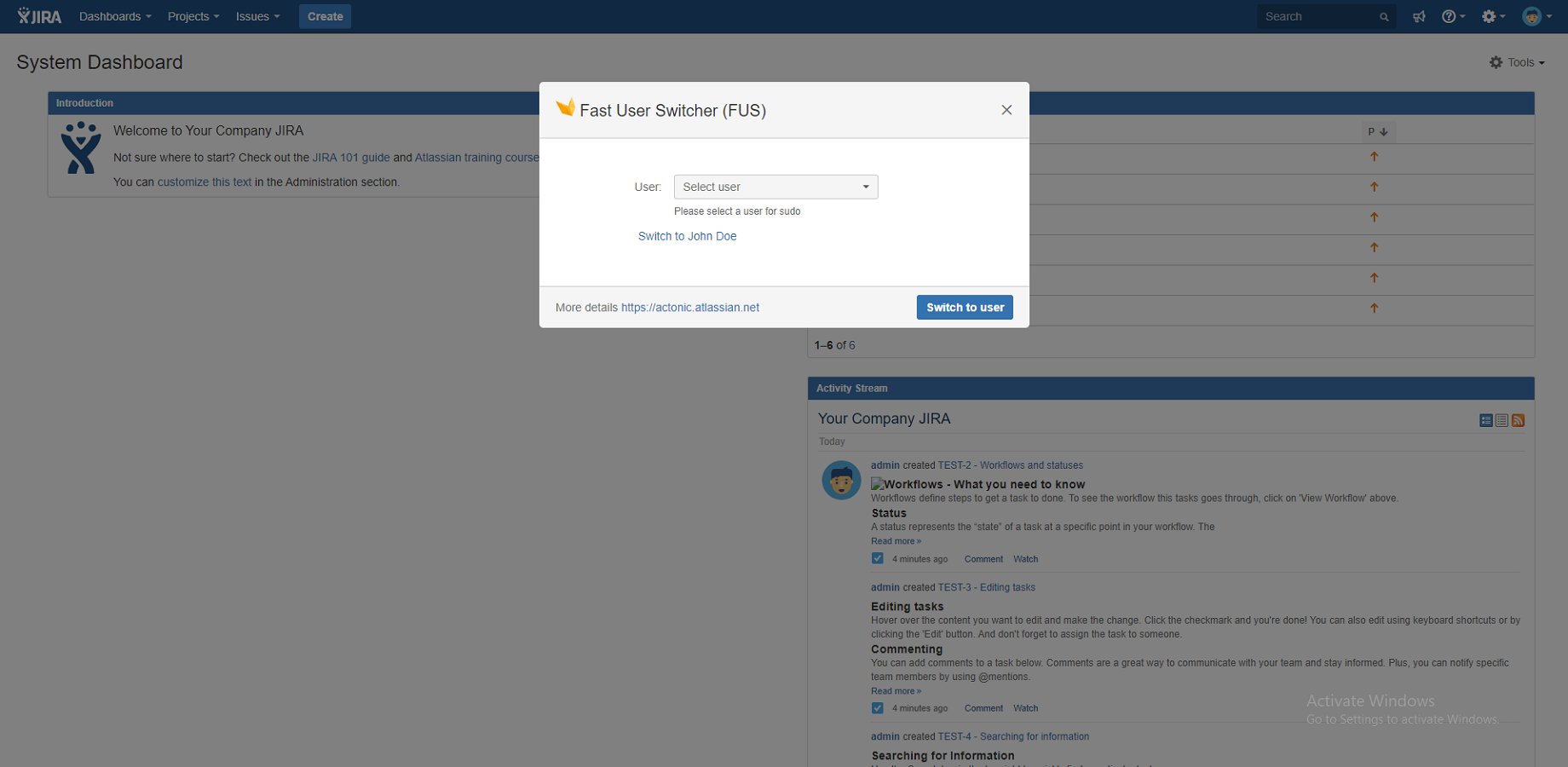The image size is (1568, 767).
Task: Click Read more under the TEST-2 entry
Action: tap(896, 541)
